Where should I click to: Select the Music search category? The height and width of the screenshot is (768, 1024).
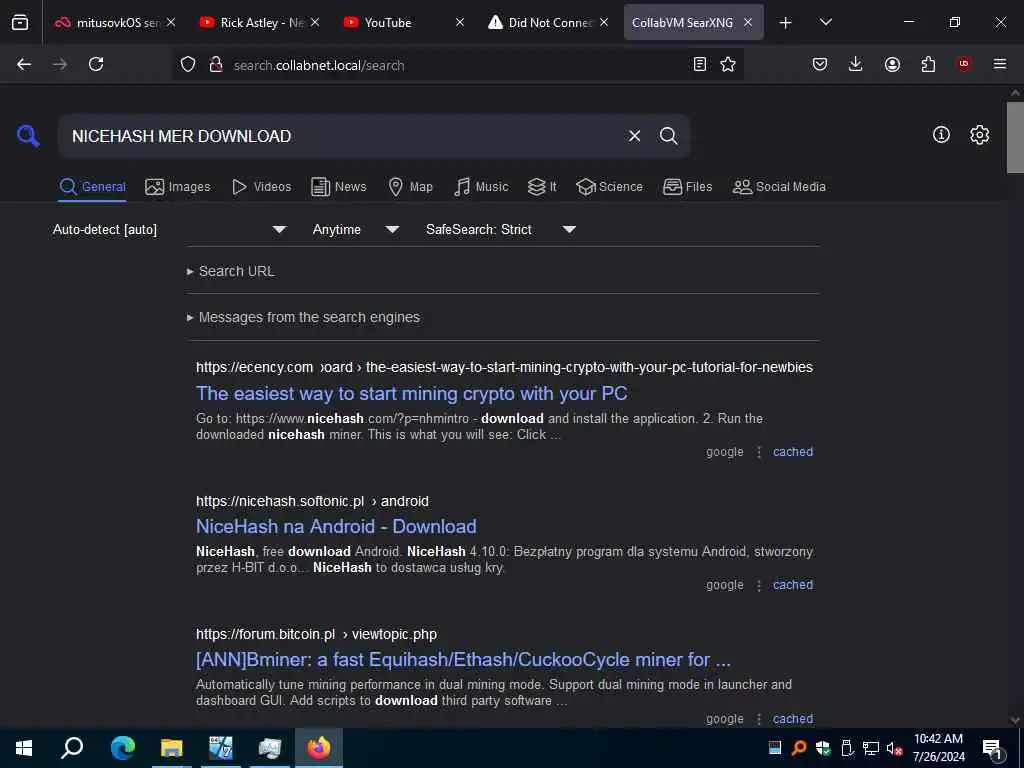[481, 187]
